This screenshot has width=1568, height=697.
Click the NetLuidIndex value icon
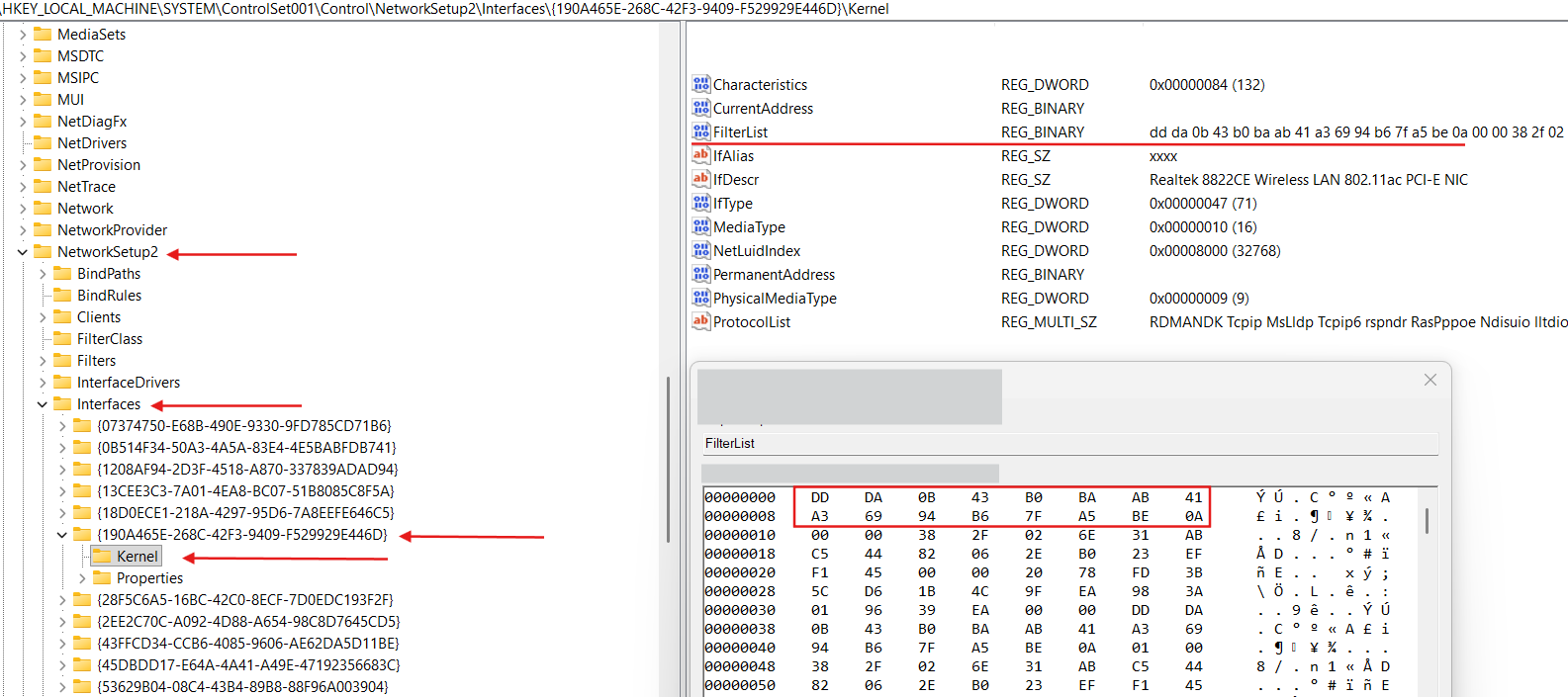700,251
